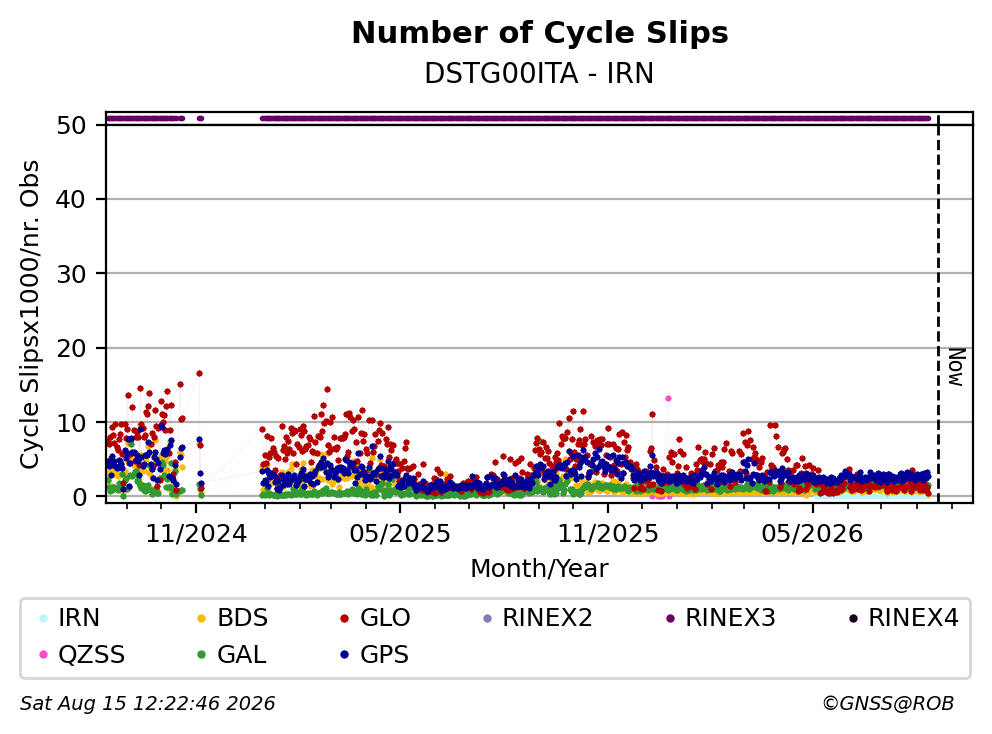Click the 05/2025 x-axis tick label
The width and height of the screenshot is (992, 734).
(400, 534)
